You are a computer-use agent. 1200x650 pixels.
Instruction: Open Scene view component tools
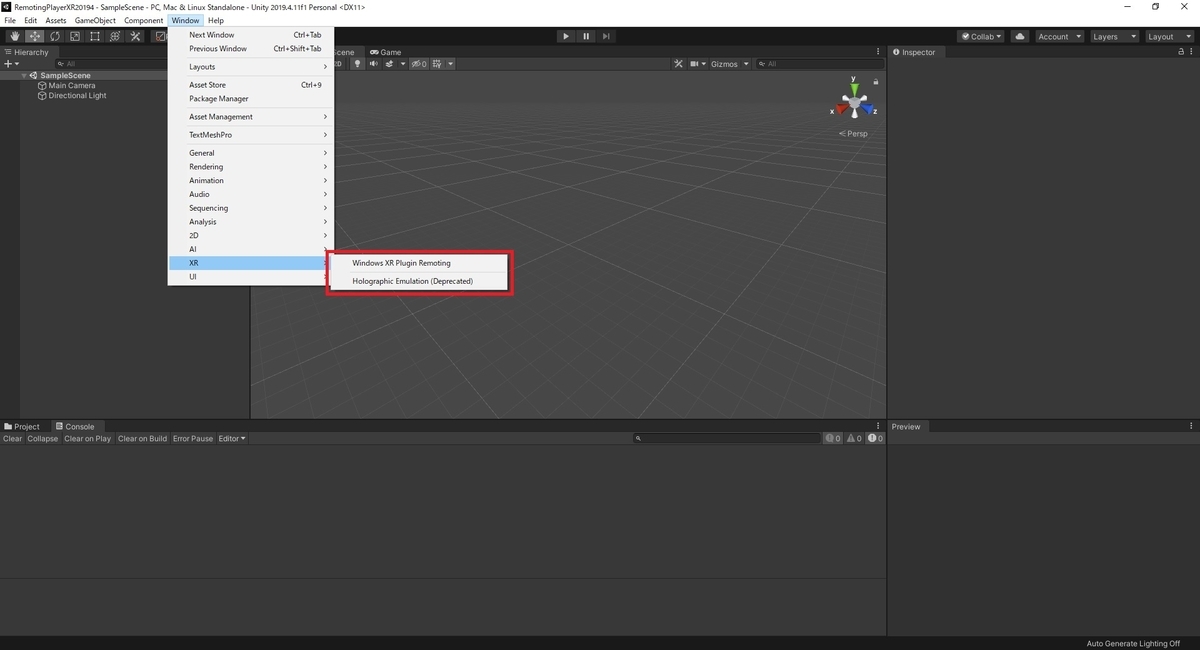click(x=678, y=64)
